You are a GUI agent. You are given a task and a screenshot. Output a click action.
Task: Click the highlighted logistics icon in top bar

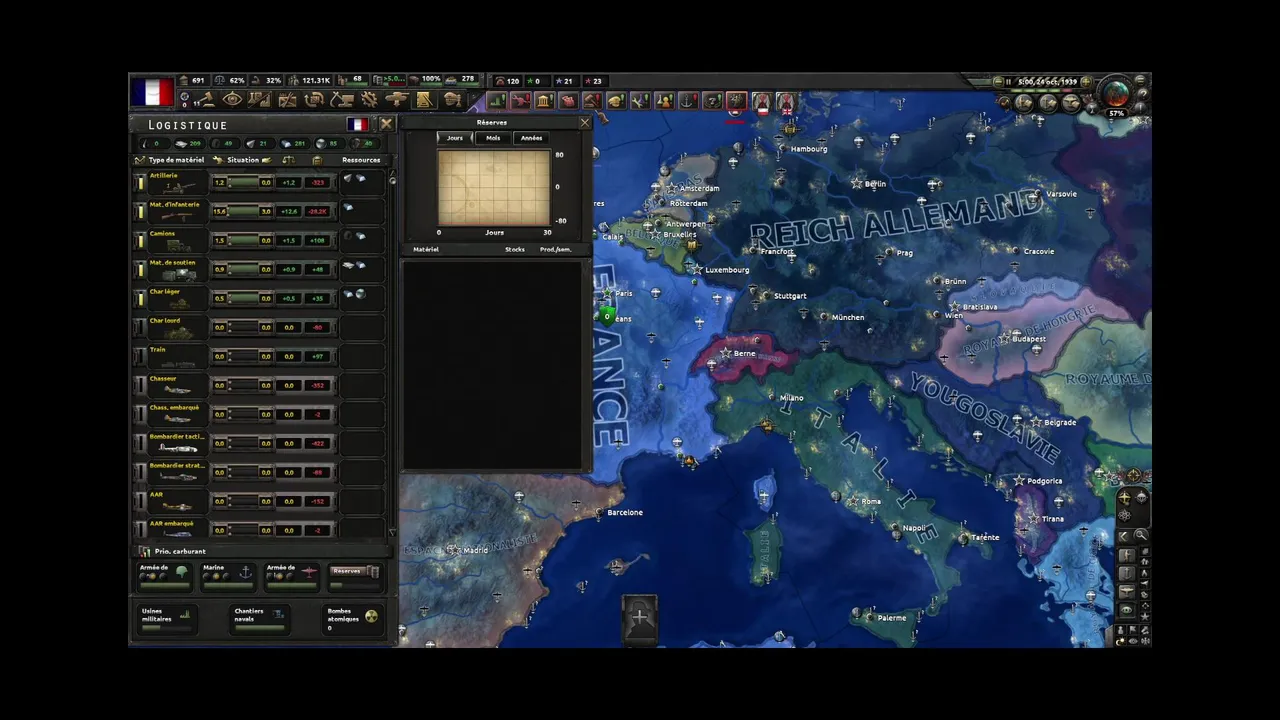point(424,99)
